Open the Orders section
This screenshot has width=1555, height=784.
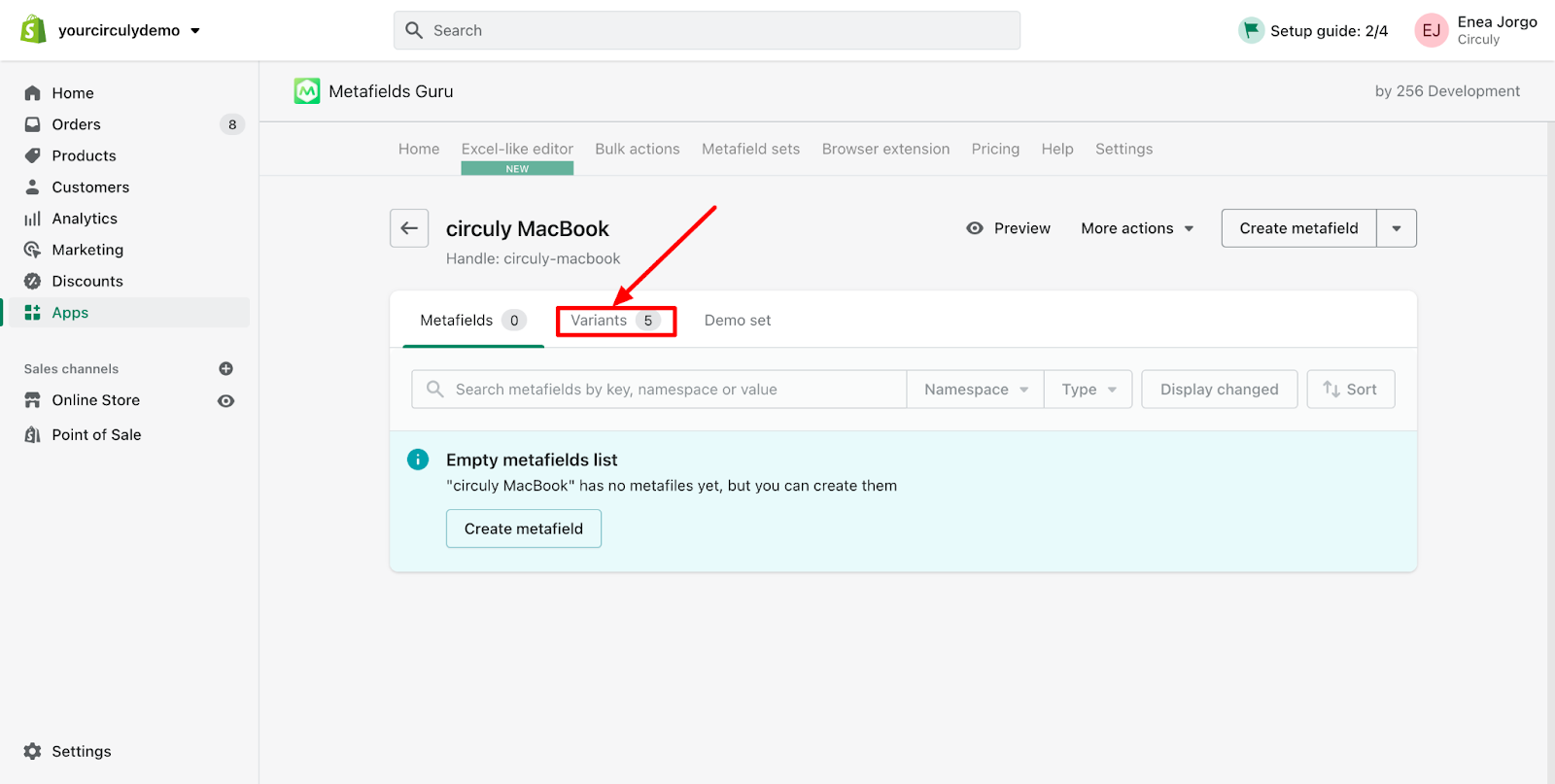click(x=76, y=124)
